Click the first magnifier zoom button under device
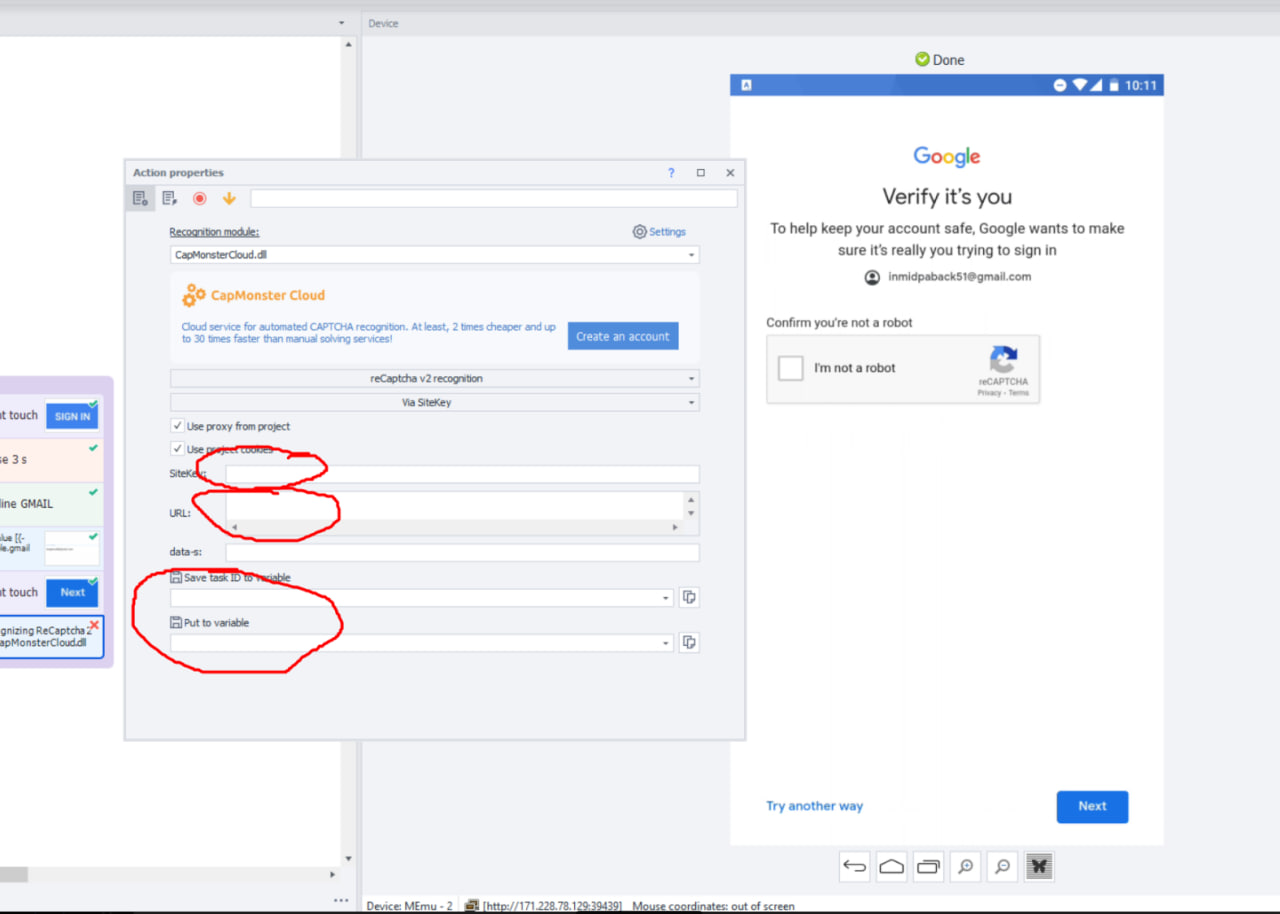Image resolution: width=1280 pixels, height=914 pixels. pos(965,867)
